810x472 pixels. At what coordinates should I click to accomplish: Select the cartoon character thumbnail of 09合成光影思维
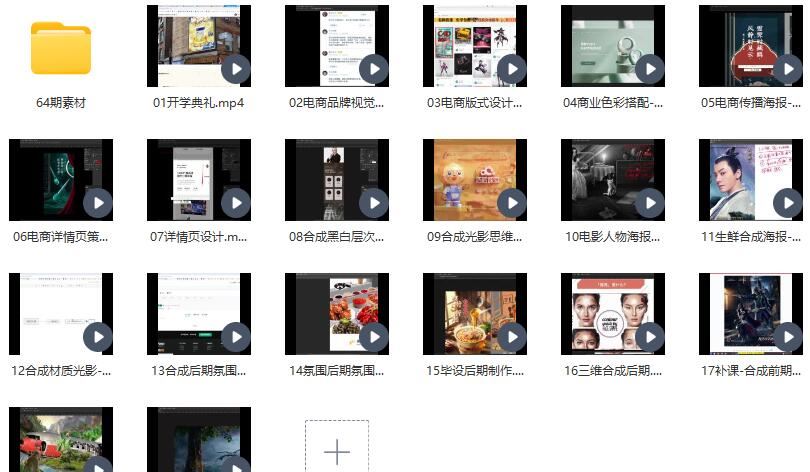[x=475, y=180]
